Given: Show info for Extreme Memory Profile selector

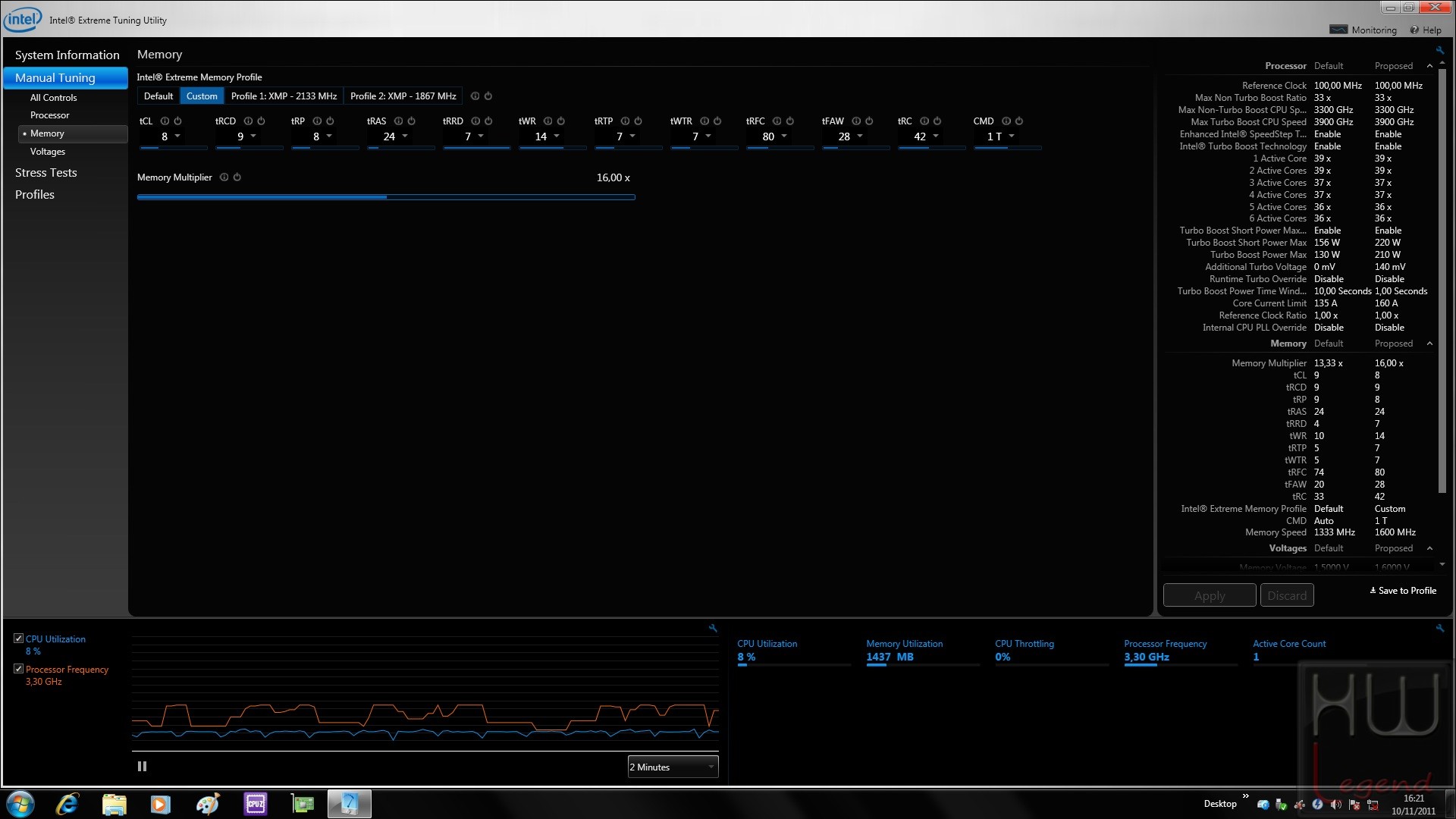Looking at the screenshot, I should (475, 96).
